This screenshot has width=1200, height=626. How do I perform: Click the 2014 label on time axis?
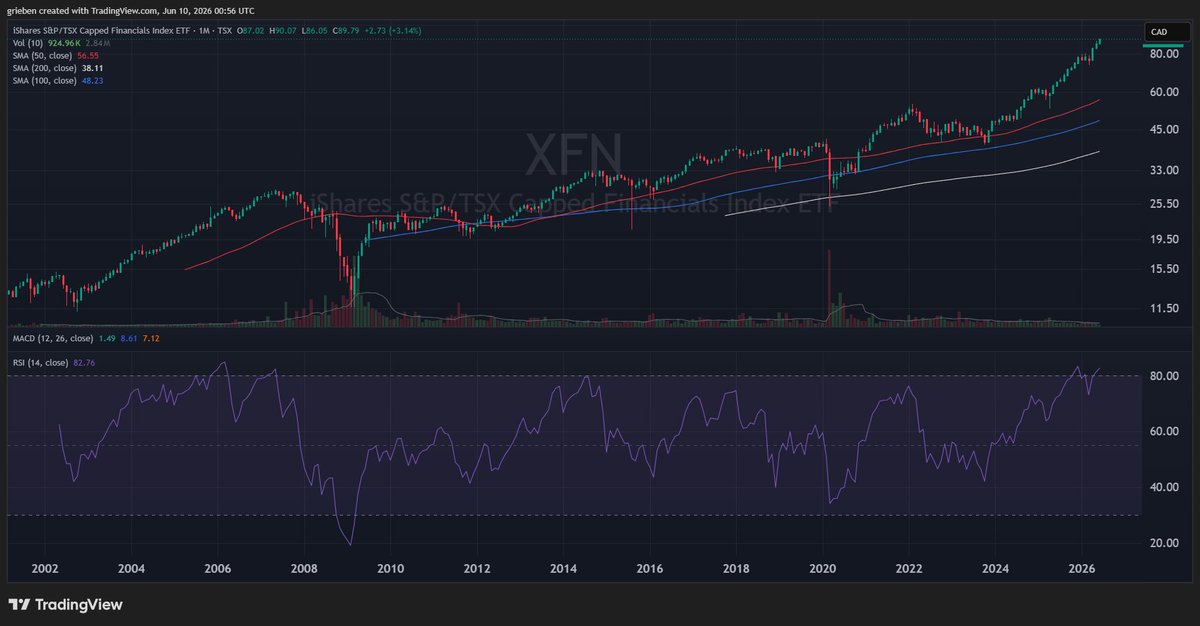tap(563, 568)
